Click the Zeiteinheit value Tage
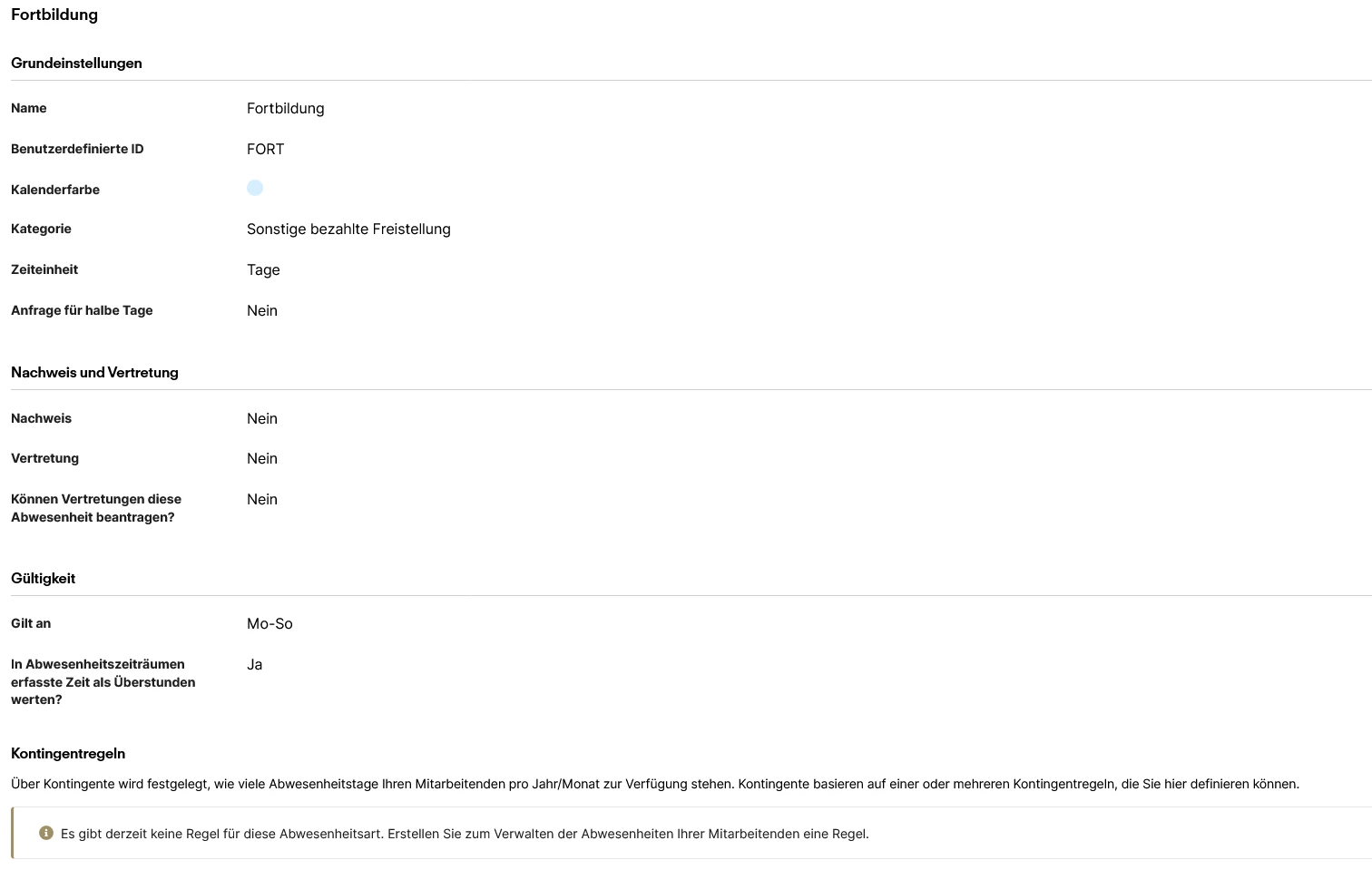Screen dimensions: 1372x870 pyautogui.click(x=263, y=269)
